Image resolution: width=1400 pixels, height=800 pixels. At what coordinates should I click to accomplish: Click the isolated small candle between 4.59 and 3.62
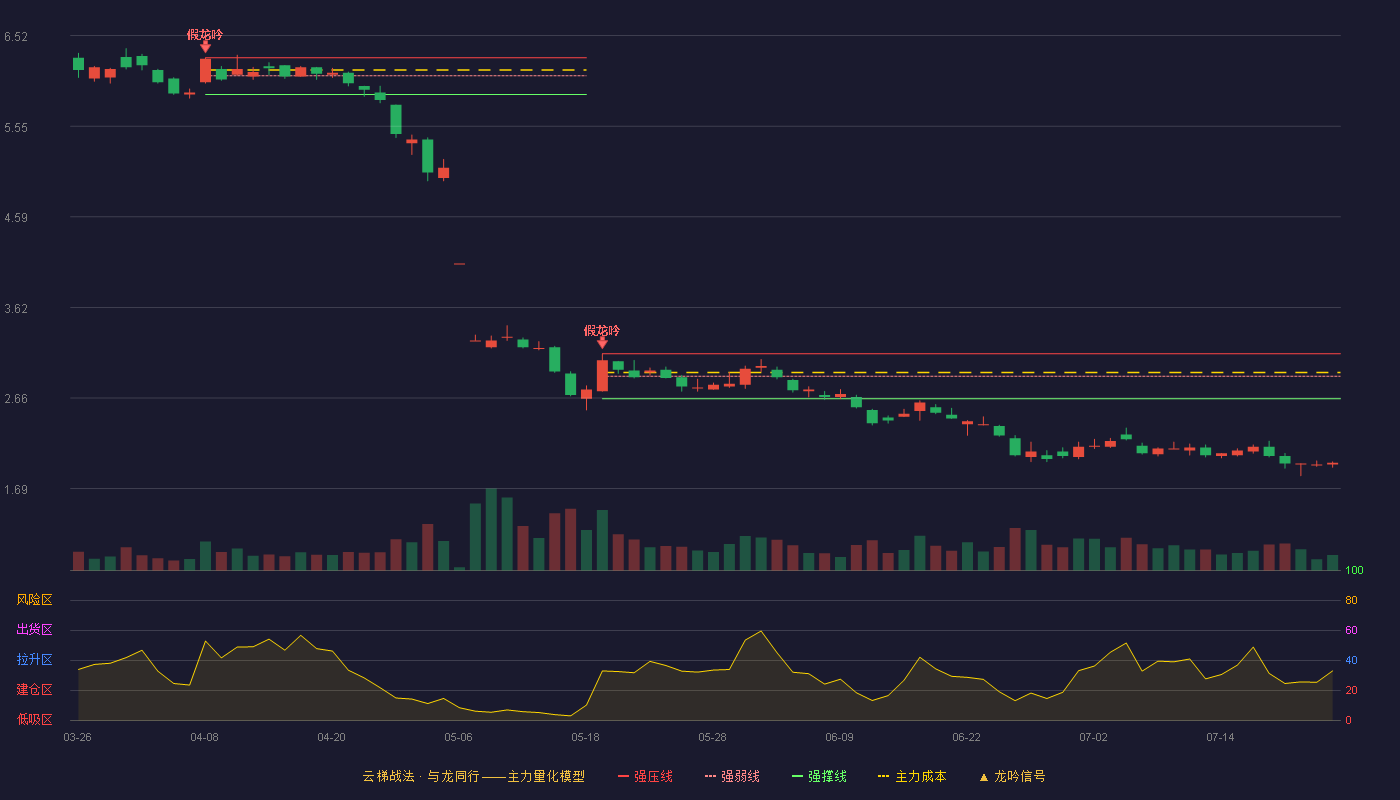(459, 264)
